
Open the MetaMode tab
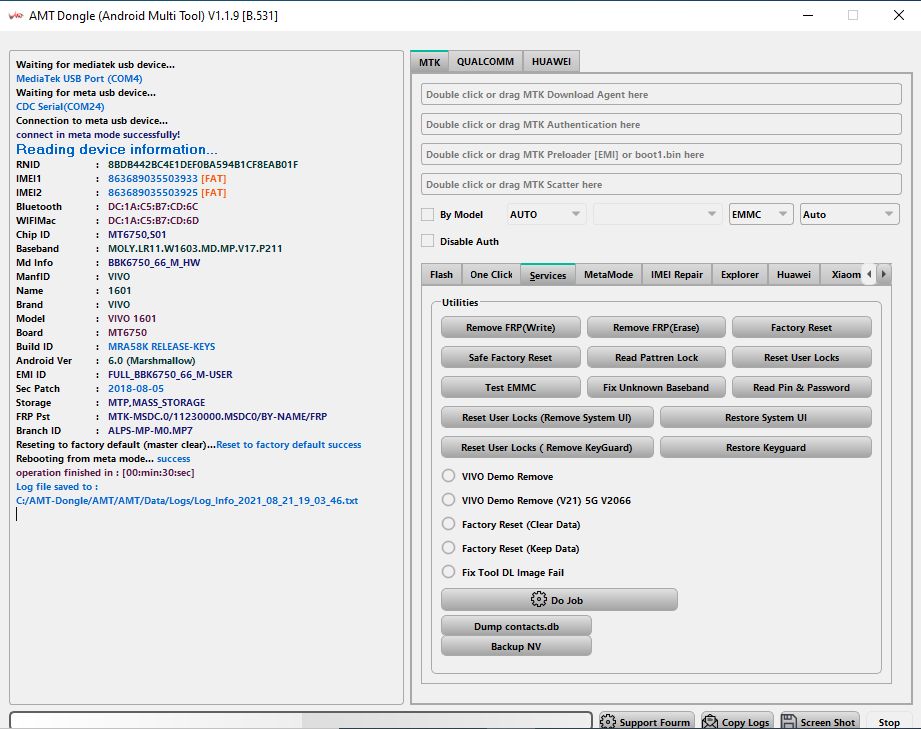609,274
